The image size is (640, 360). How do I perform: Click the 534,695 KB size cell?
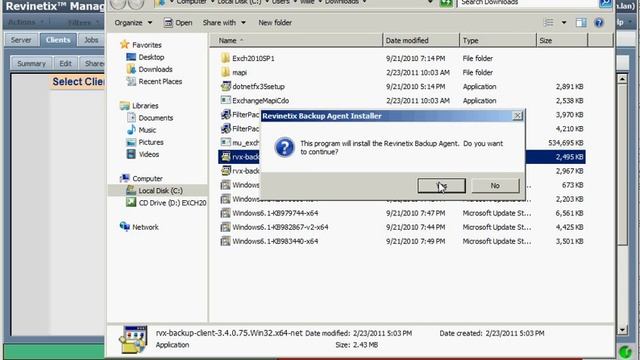point(566,143)
